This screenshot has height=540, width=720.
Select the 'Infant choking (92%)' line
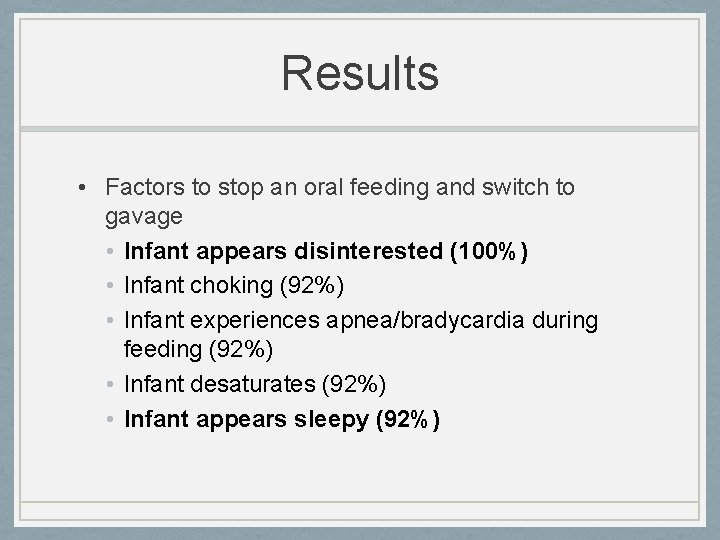pos(234,285)
